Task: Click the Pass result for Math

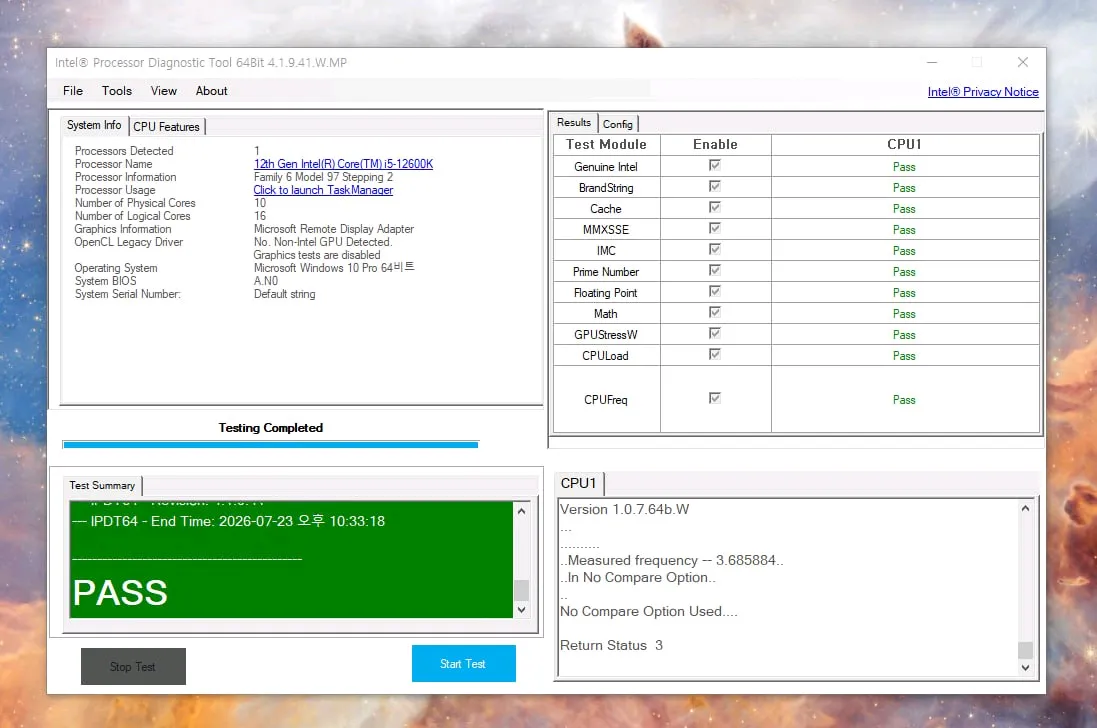Action: [x=904, y=314]
